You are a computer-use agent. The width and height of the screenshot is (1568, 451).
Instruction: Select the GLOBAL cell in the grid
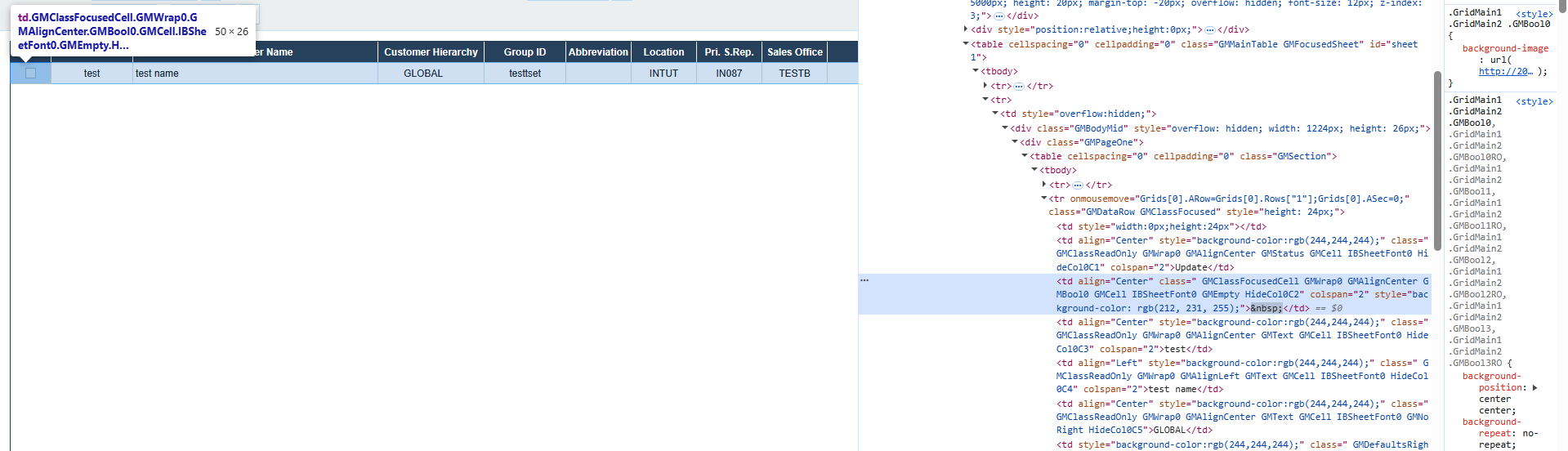point(431,74)
